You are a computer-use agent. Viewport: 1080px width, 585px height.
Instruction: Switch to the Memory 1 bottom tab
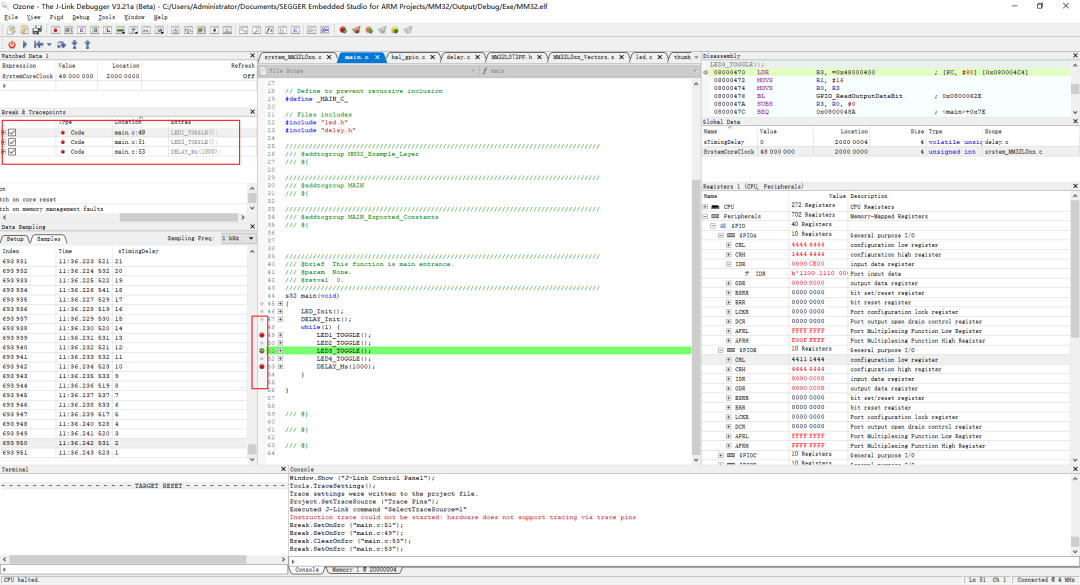coord(364,570)
